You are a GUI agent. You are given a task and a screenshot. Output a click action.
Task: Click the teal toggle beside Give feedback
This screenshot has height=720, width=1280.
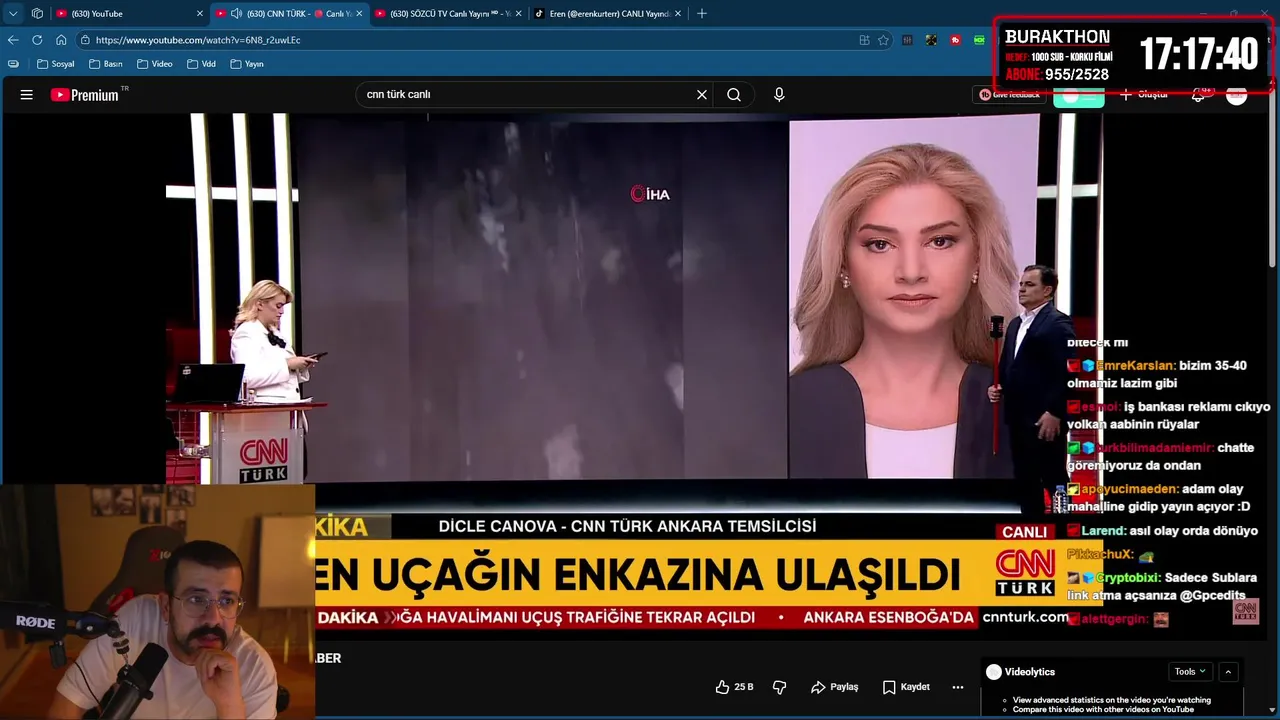1079,96
